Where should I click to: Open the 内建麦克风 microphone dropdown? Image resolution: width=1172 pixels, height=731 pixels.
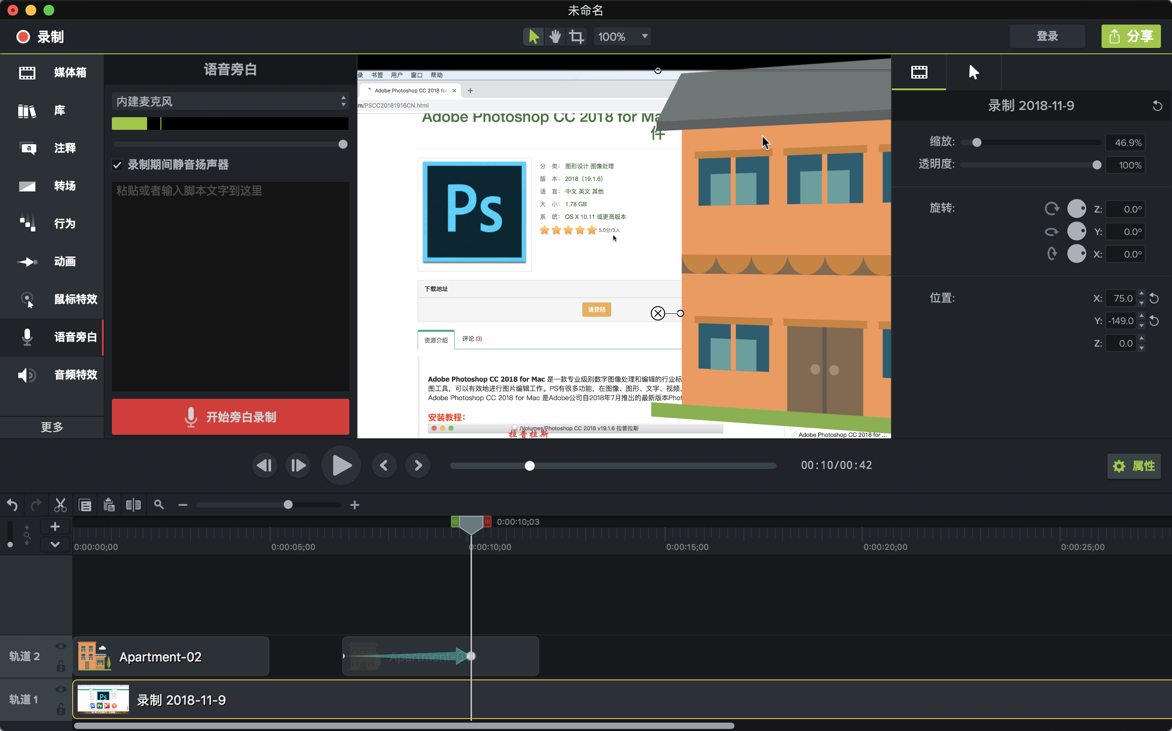230,100
